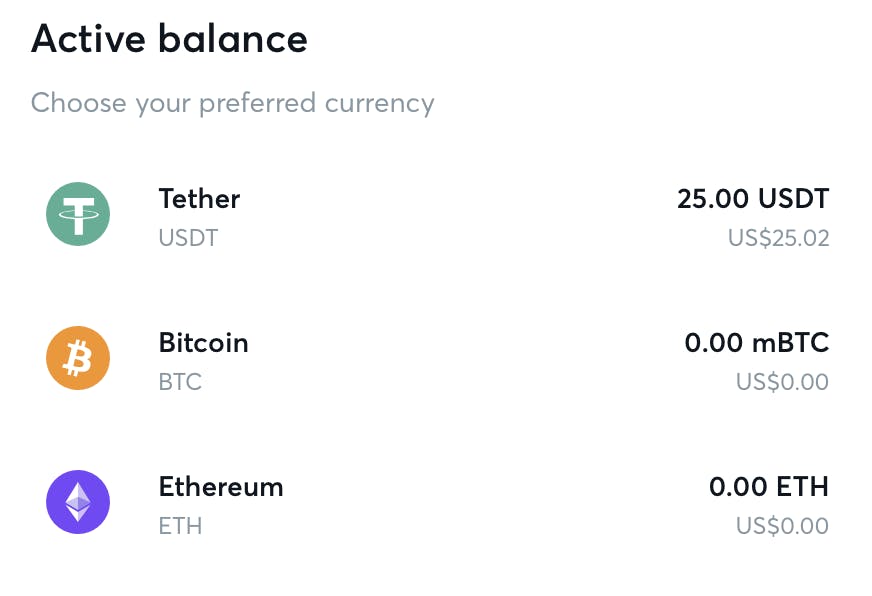Click the 0.00 ETH balance amount

pyautogui.click(x=768, y=486)
